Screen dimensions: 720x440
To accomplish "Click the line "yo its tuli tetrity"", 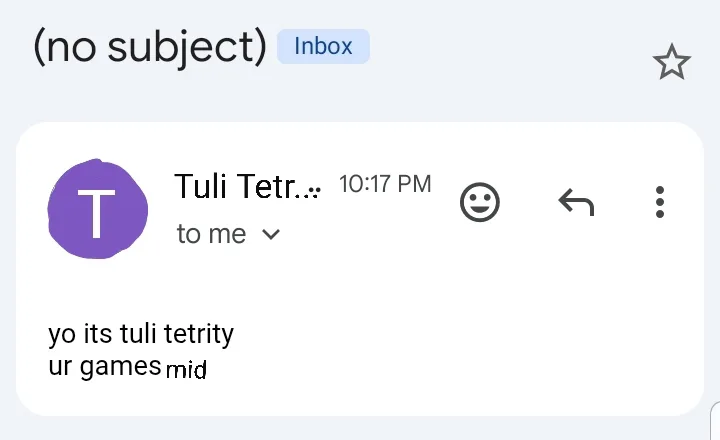I will [x=140, y=333].
